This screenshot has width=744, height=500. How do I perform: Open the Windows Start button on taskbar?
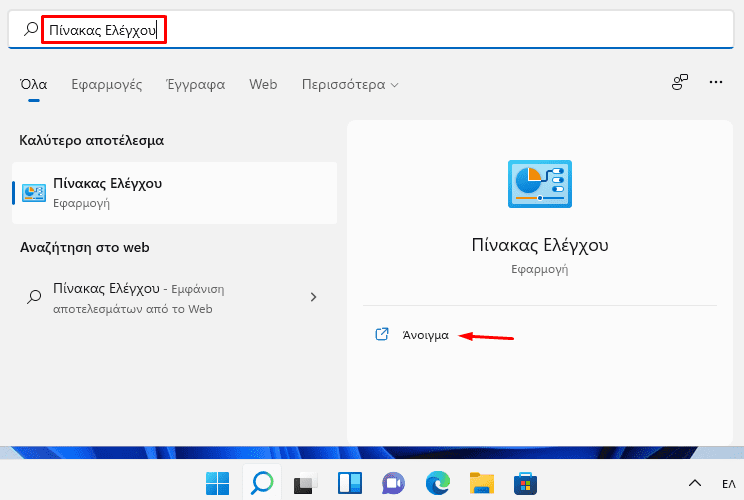click(217, 483)
